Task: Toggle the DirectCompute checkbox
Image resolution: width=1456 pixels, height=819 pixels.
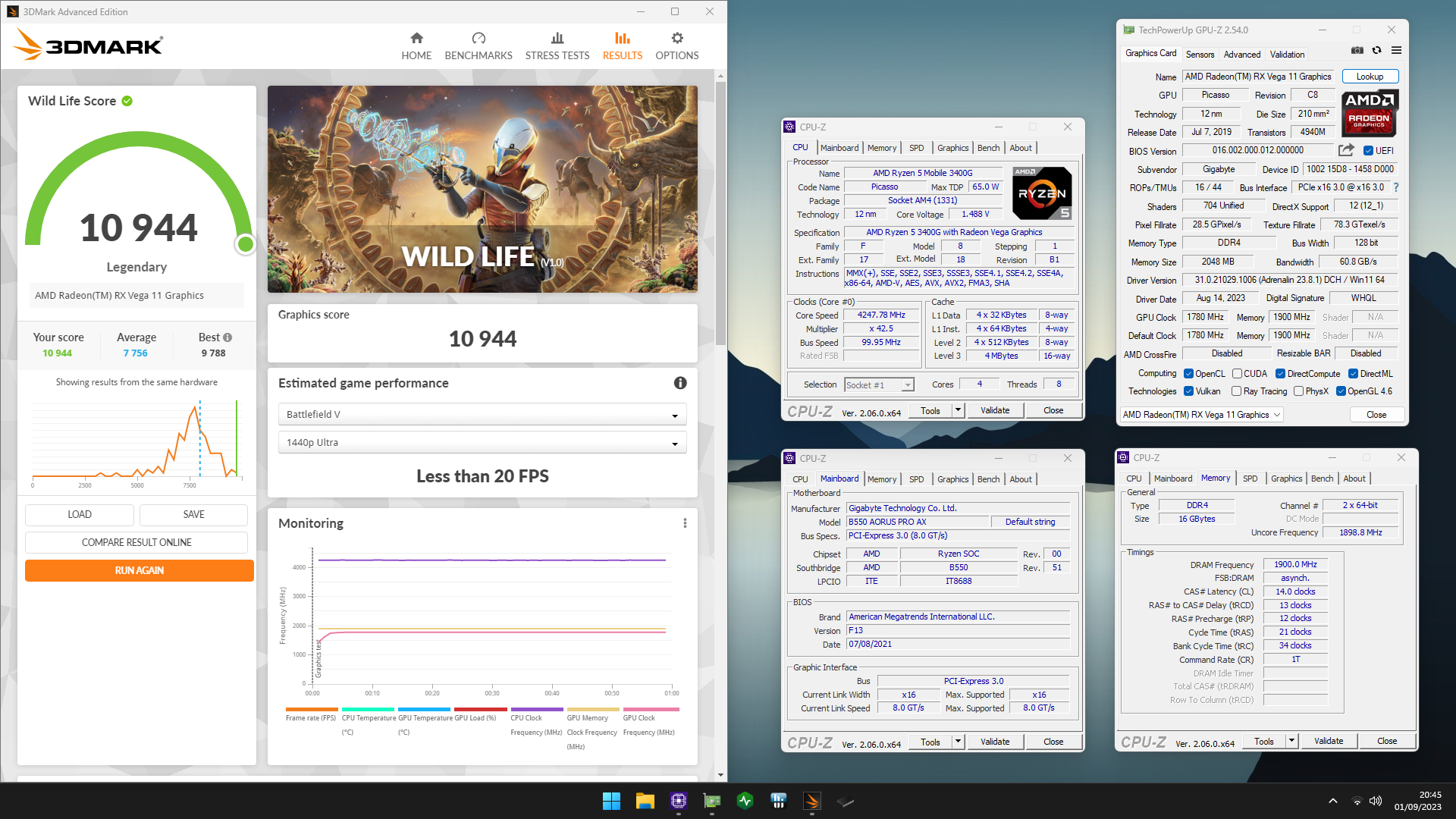Action: click(x=1280, y=374)
